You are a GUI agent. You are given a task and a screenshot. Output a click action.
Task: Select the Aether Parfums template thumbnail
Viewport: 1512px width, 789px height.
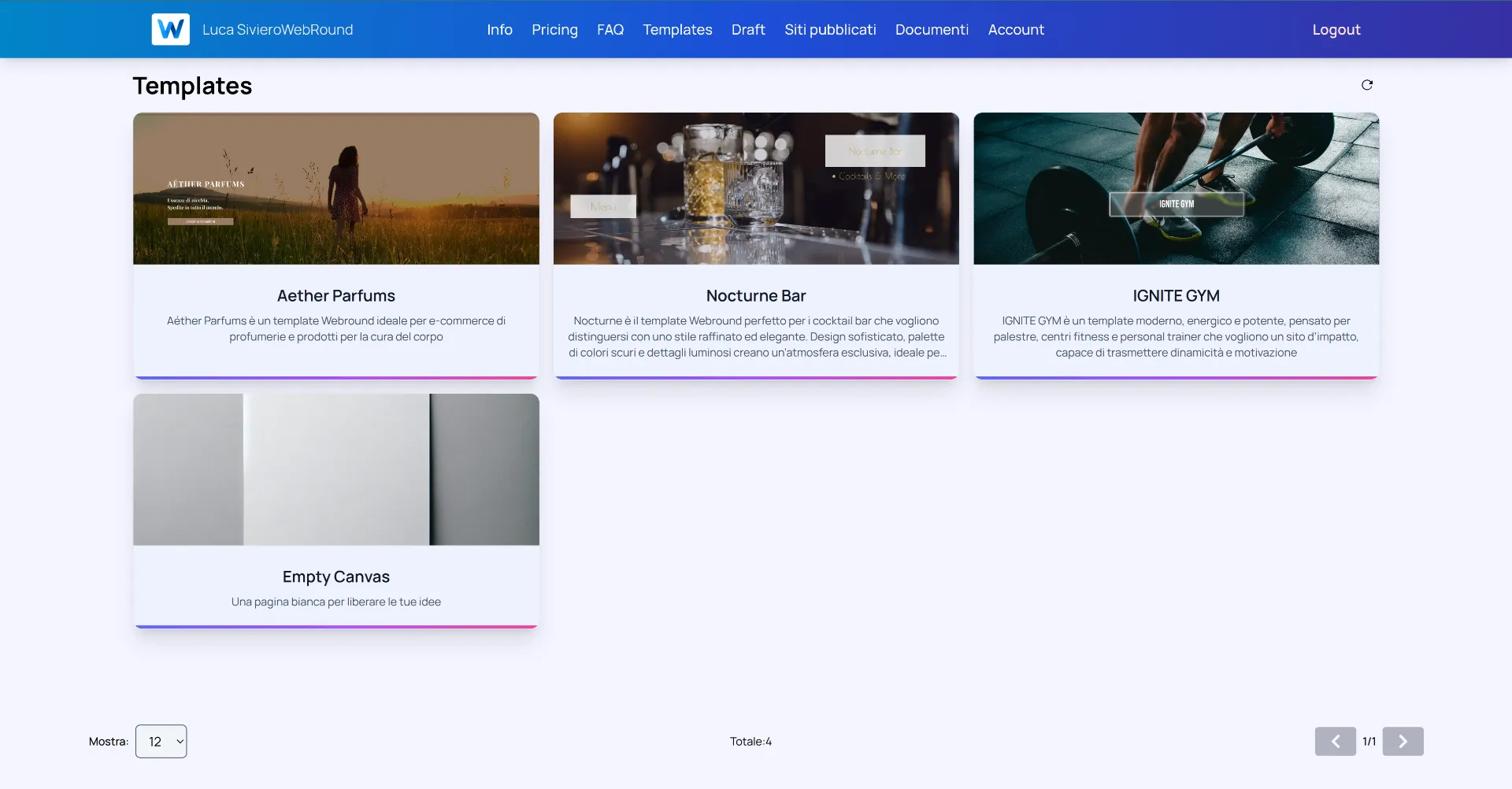click(x=336, y=188)
